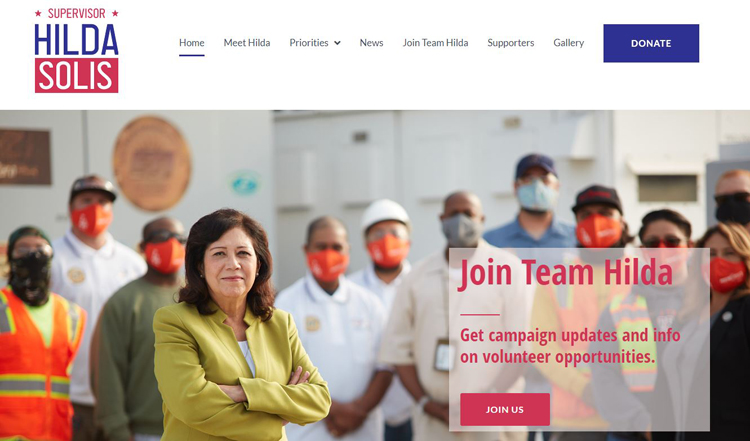
Task: Open the Gallery nav link
Action: (569, 43)
